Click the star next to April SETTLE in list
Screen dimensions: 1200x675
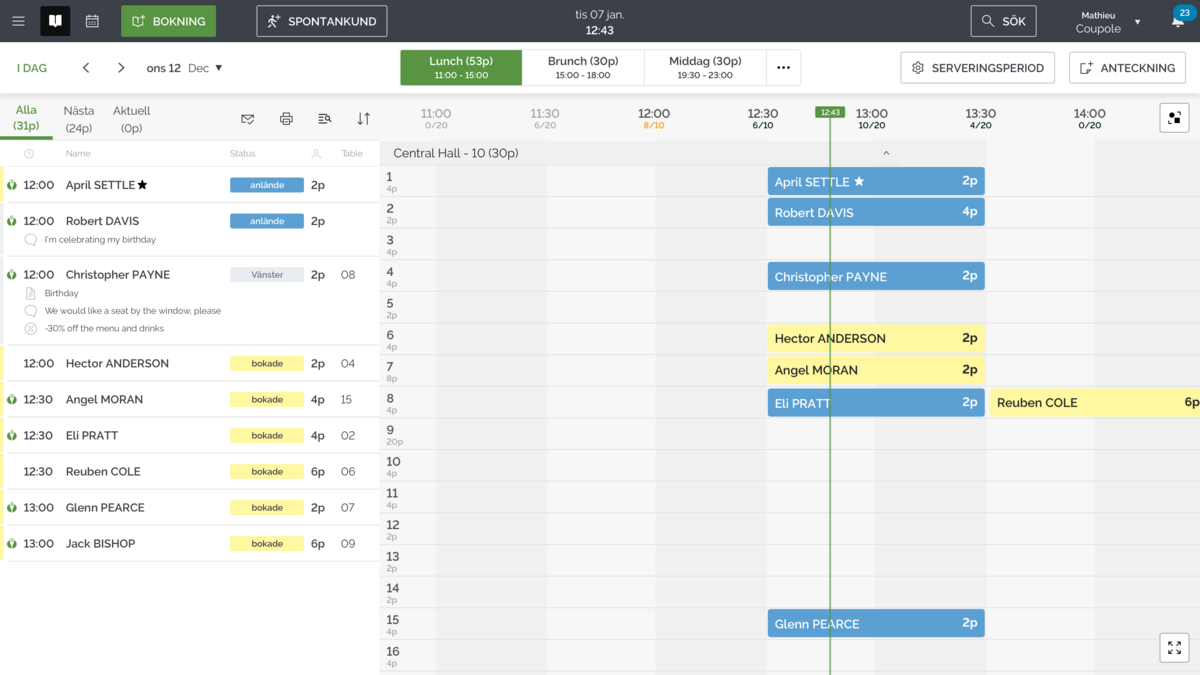tap(142, 185)
